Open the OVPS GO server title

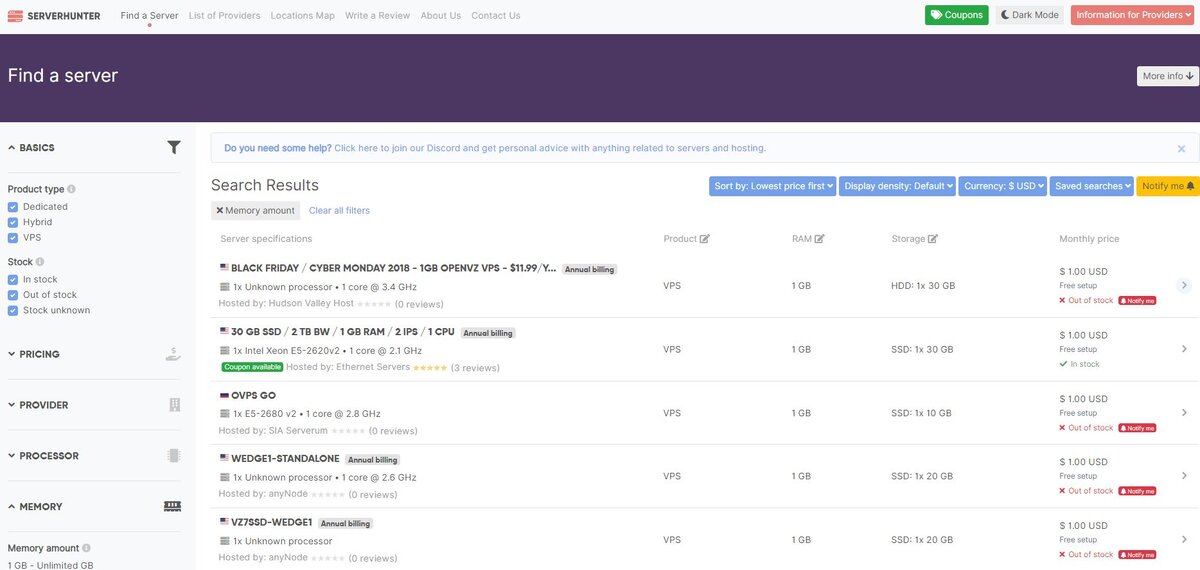[253, 395]
